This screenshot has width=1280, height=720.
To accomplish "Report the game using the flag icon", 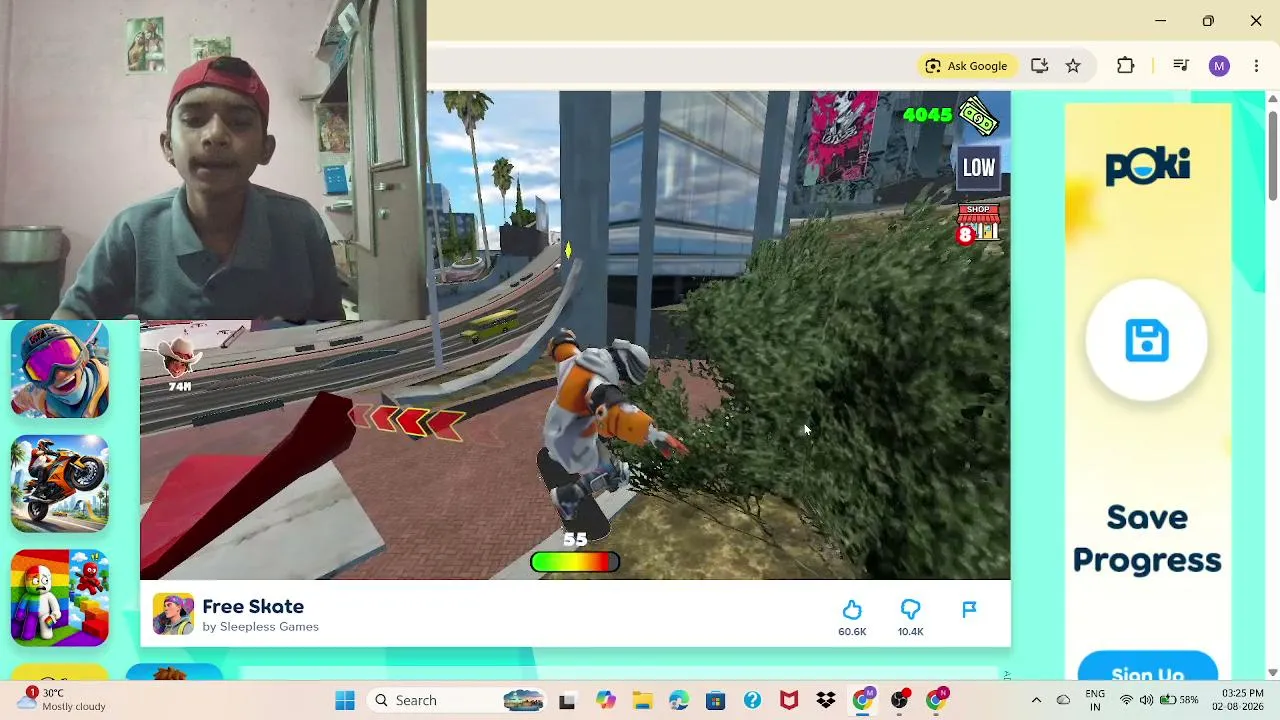I will point(969,609).
